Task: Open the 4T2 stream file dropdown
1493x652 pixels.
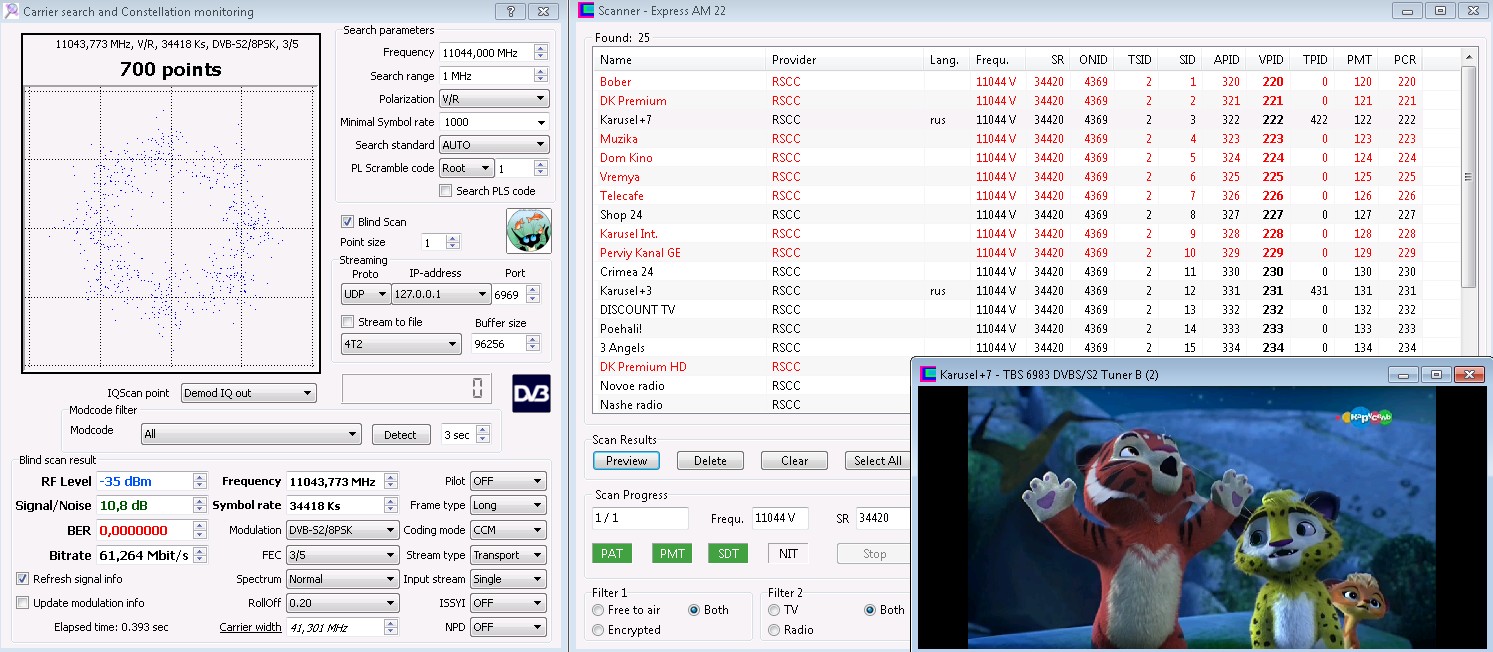Action: (x=400, y=344)
